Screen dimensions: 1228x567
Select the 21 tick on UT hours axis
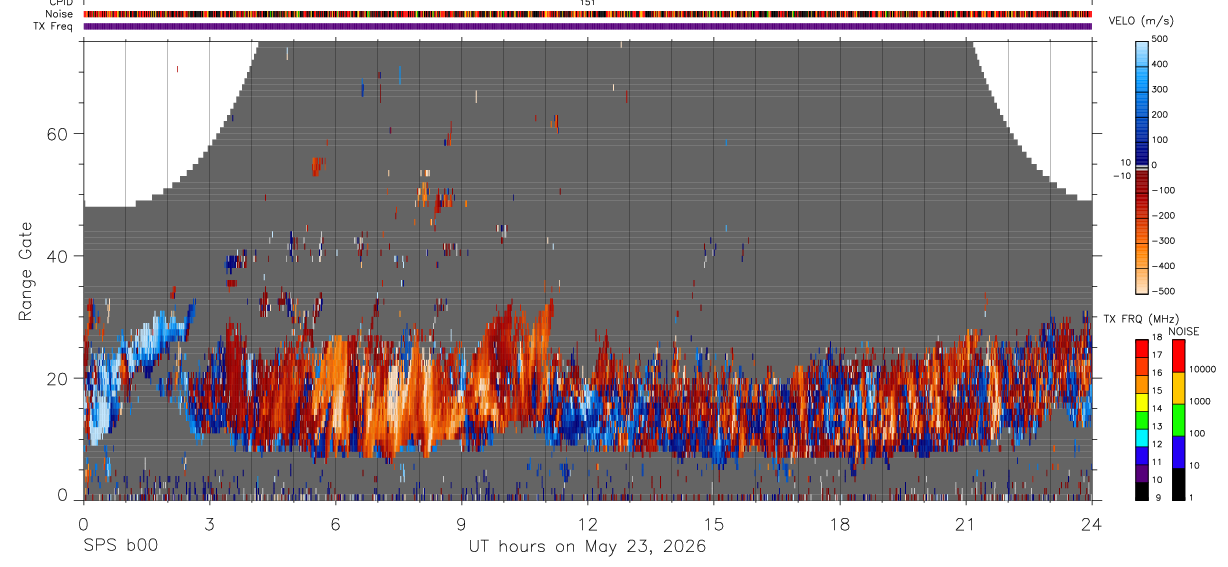965,524
